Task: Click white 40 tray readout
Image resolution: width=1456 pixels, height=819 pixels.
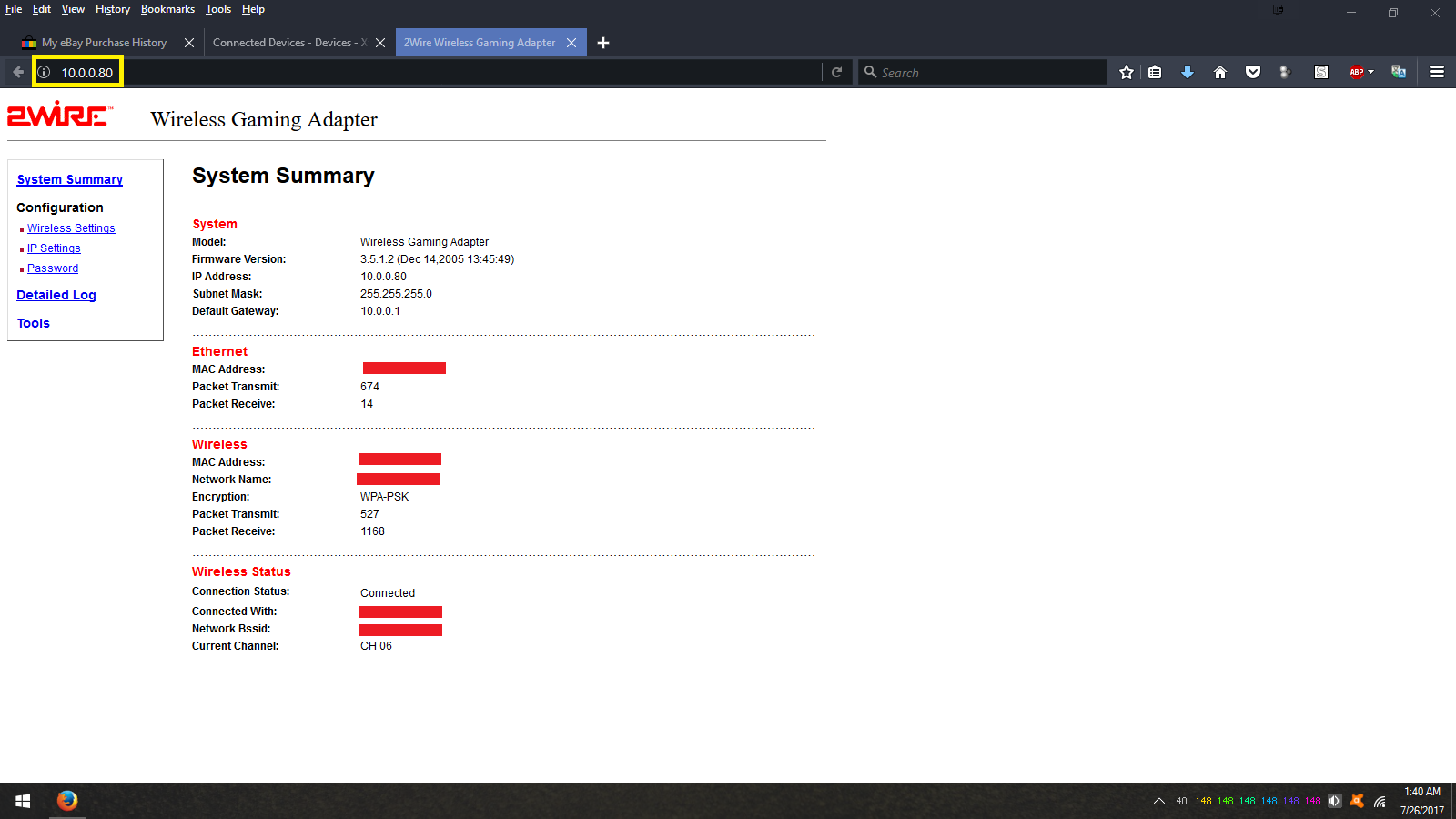Action: click(x=1181, y=801)
